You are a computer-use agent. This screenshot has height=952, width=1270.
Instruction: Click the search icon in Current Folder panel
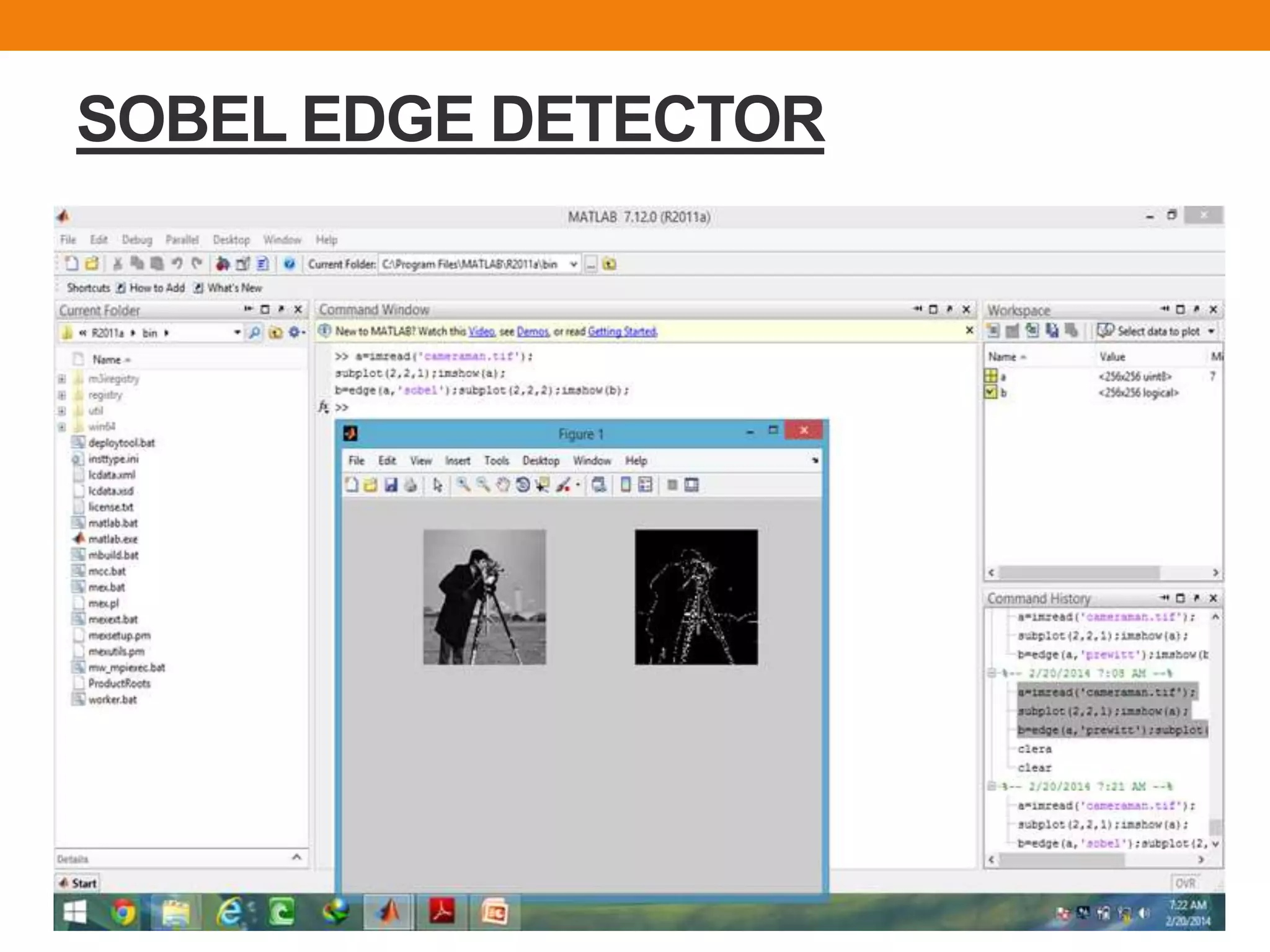(254, 333)
